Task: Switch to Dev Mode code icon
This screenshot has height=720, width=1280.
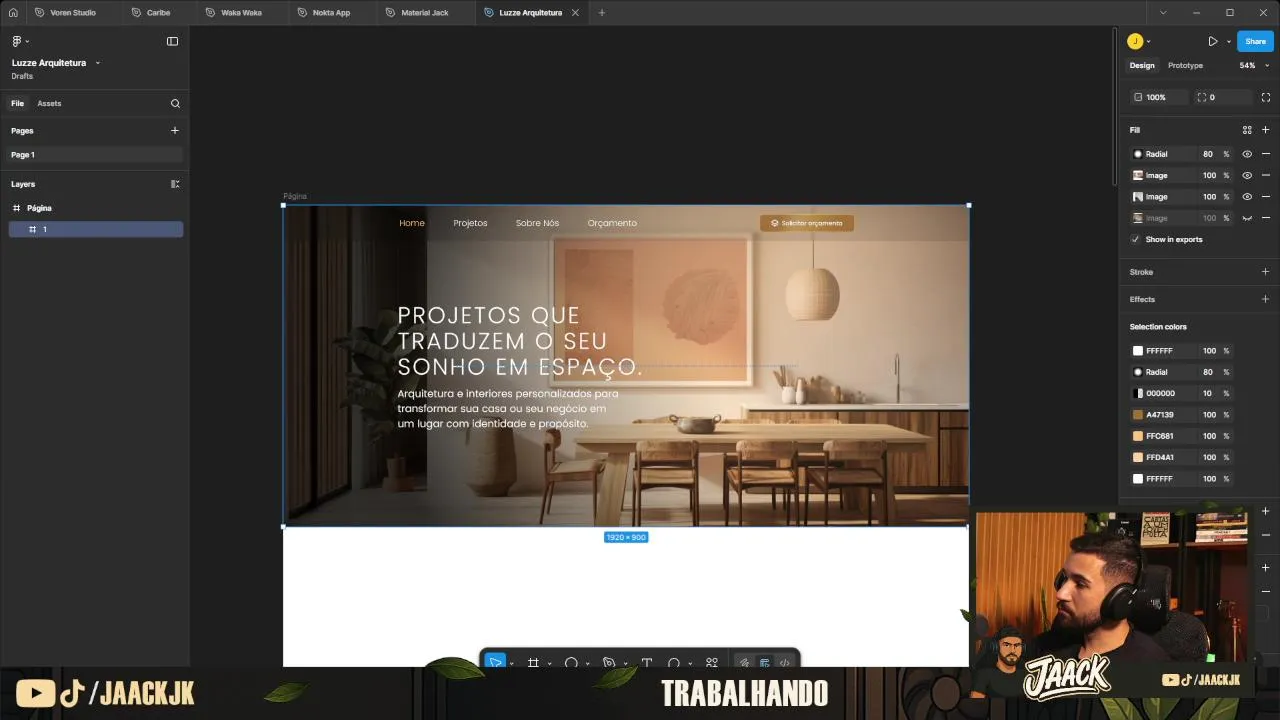Action: click(x=785, y=662)
